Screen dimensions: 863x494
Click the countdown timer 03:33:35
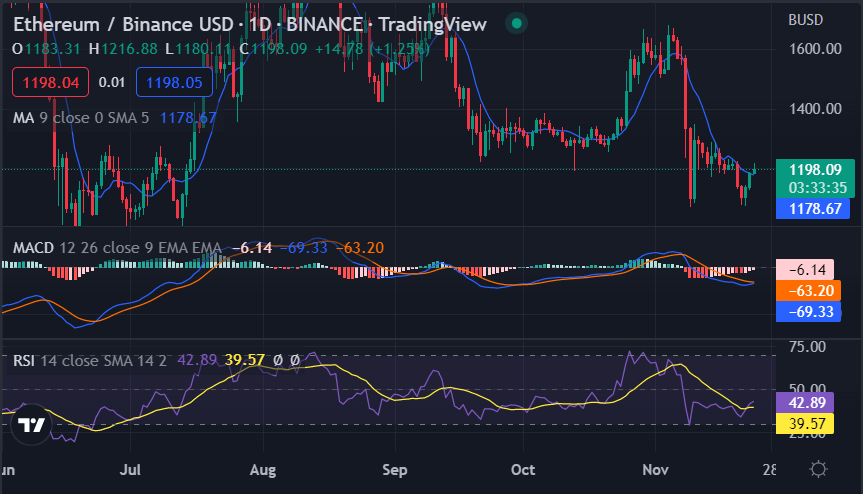(x=817, y=188)
